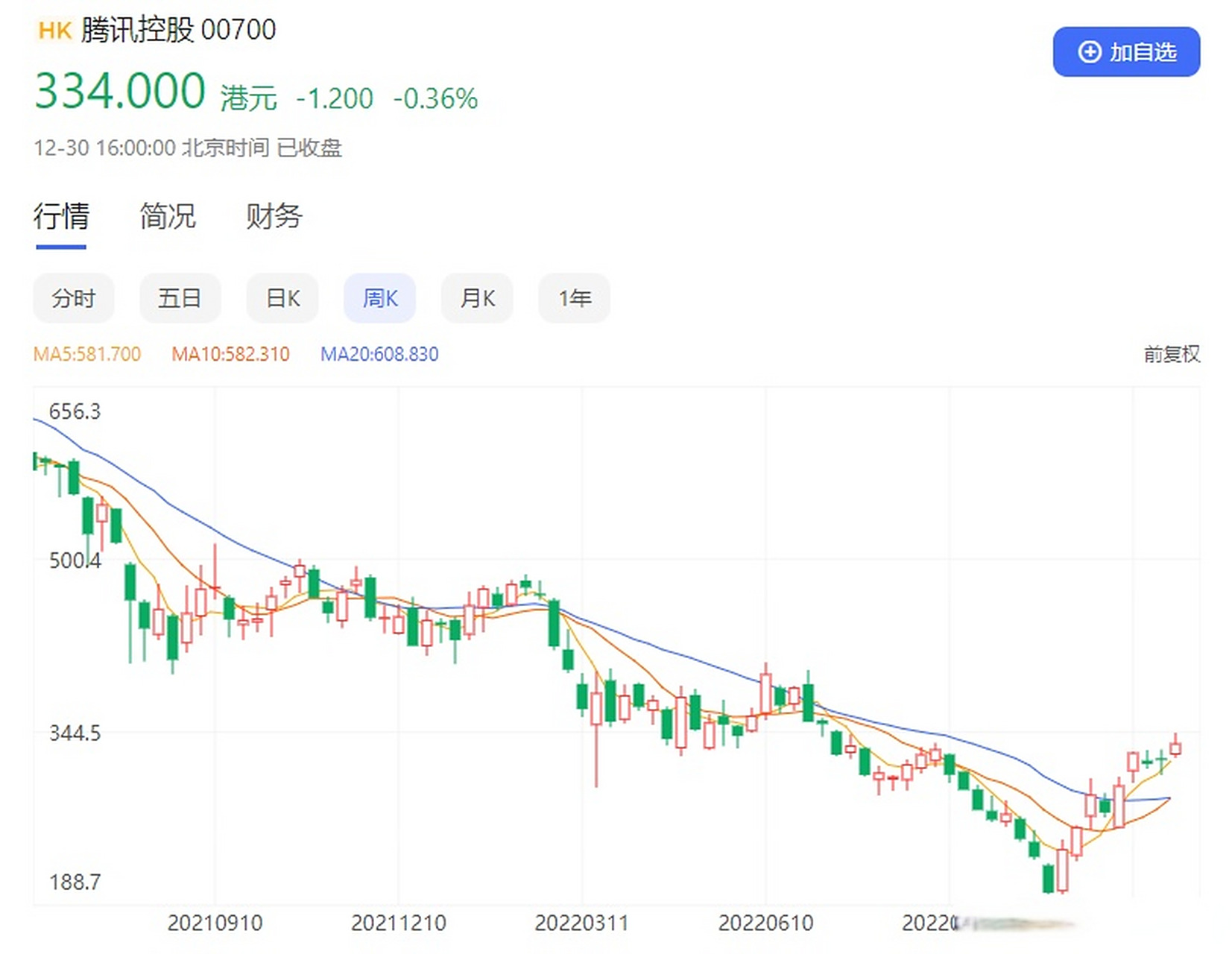Open the 财务 financials tab

[x=273, y=217]
